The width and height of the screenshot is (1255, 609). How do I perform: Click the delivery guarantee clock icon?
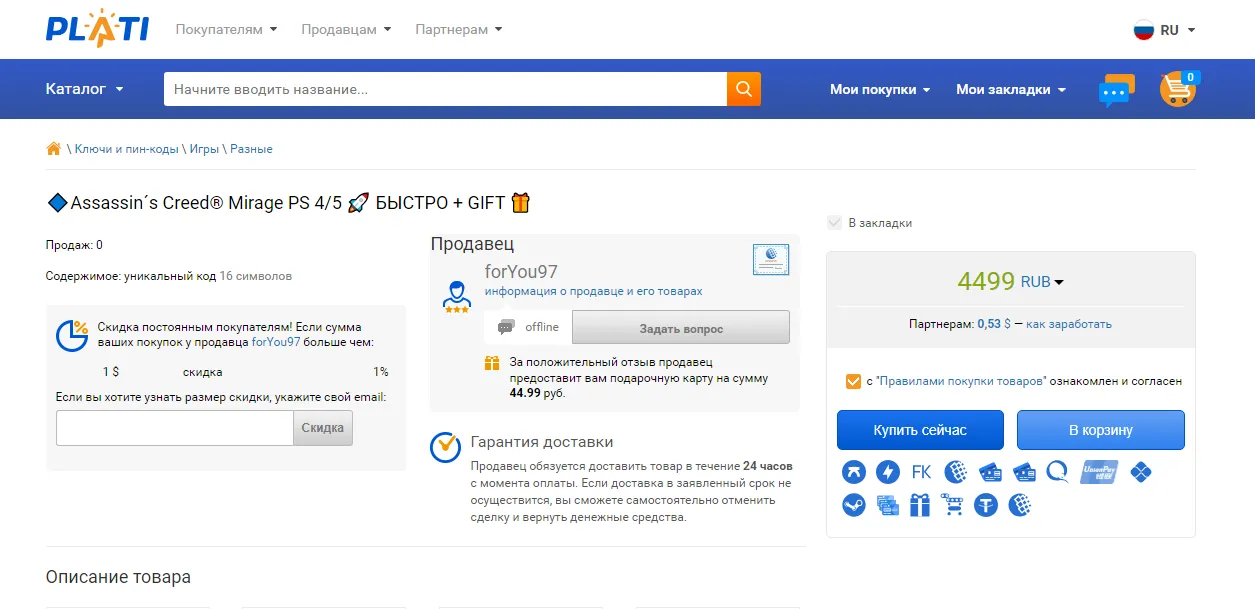point(445,447)
